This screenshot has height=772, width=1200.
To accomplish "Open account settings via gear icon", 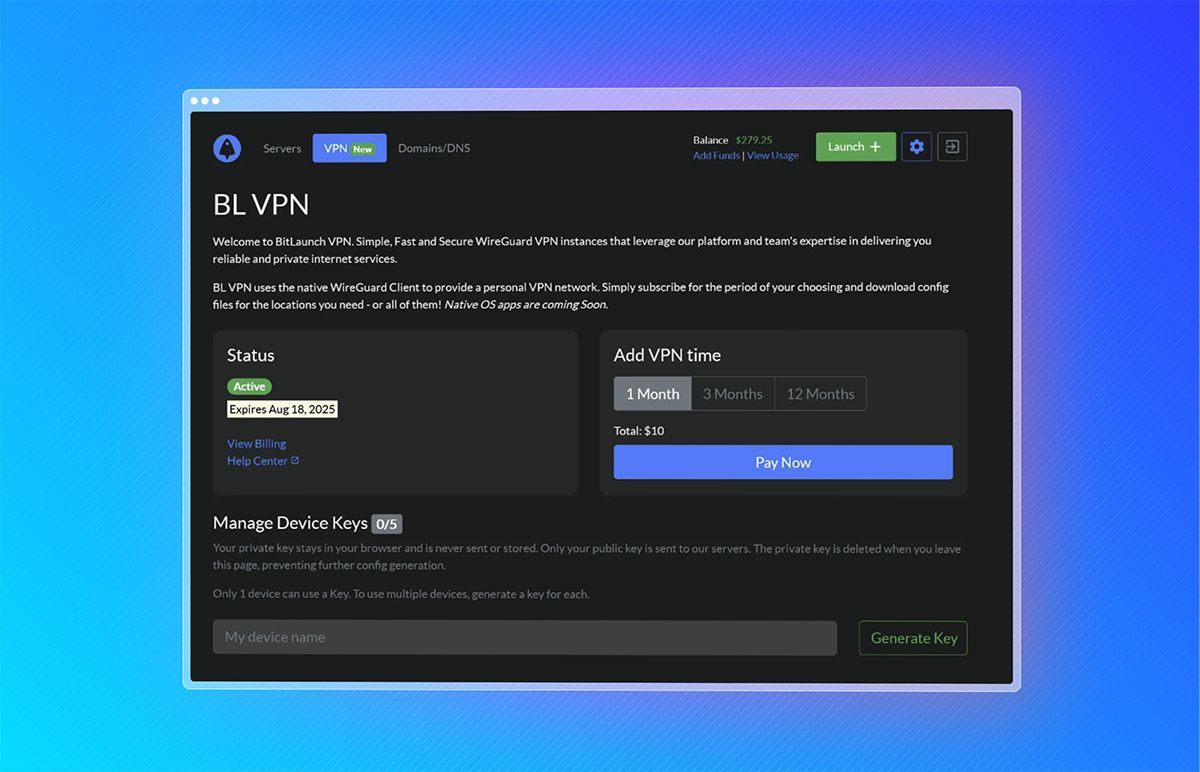I will coord(916,147).
